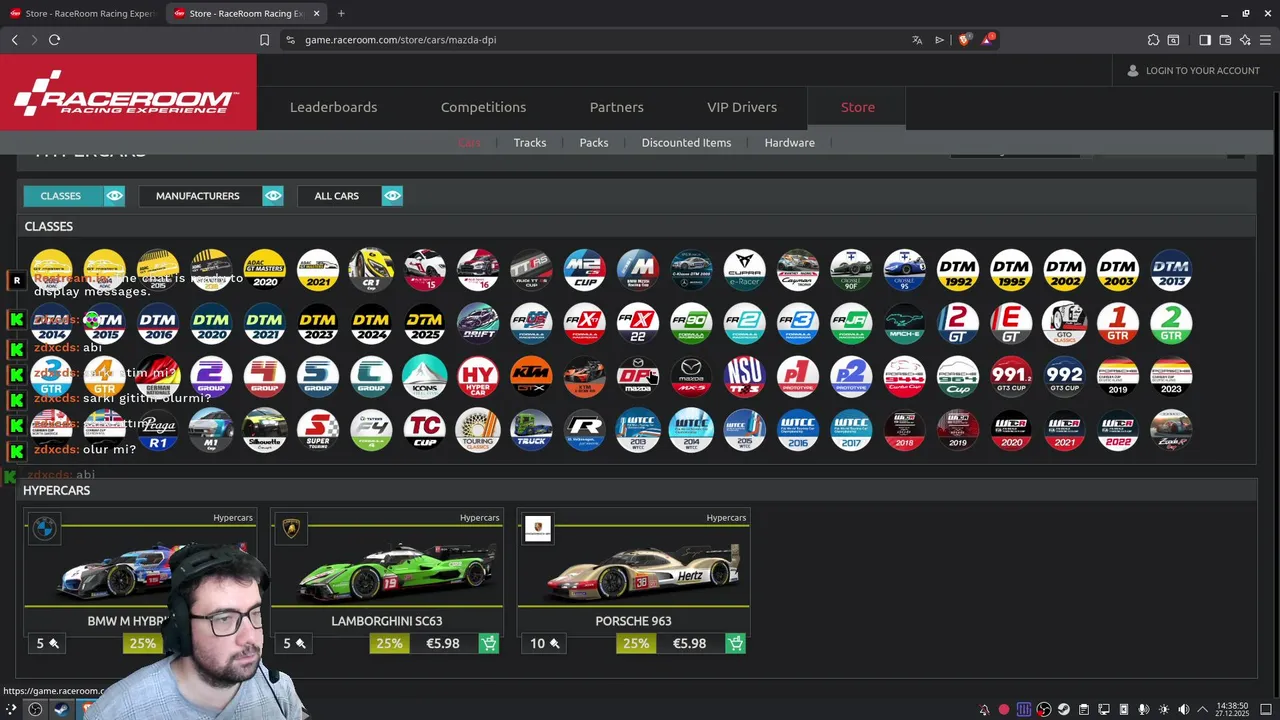Image resolution: width=1280 pixels, height=720 pixels.
Task: Toggle the All Cars section visibility eye
Action: (x=392, y=196)
